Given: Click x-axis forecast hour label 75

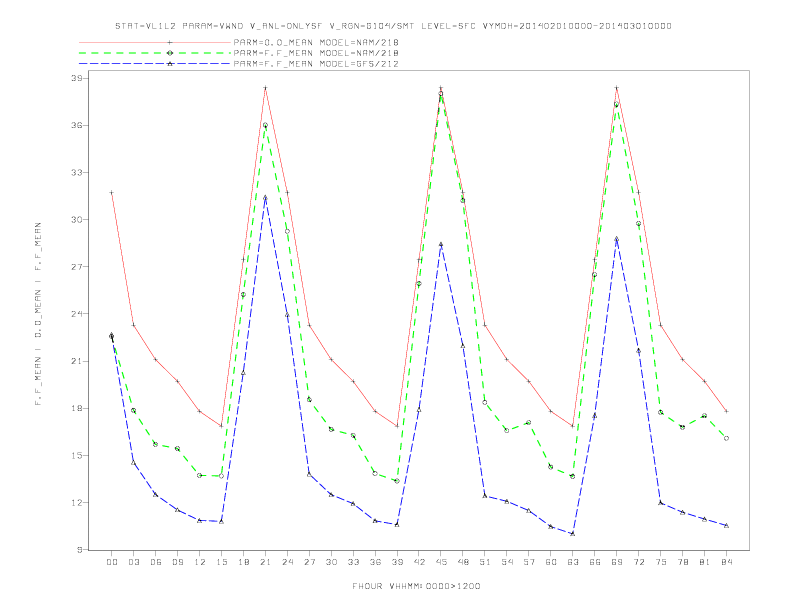Looking at the screenshot, I should [661, 562].
